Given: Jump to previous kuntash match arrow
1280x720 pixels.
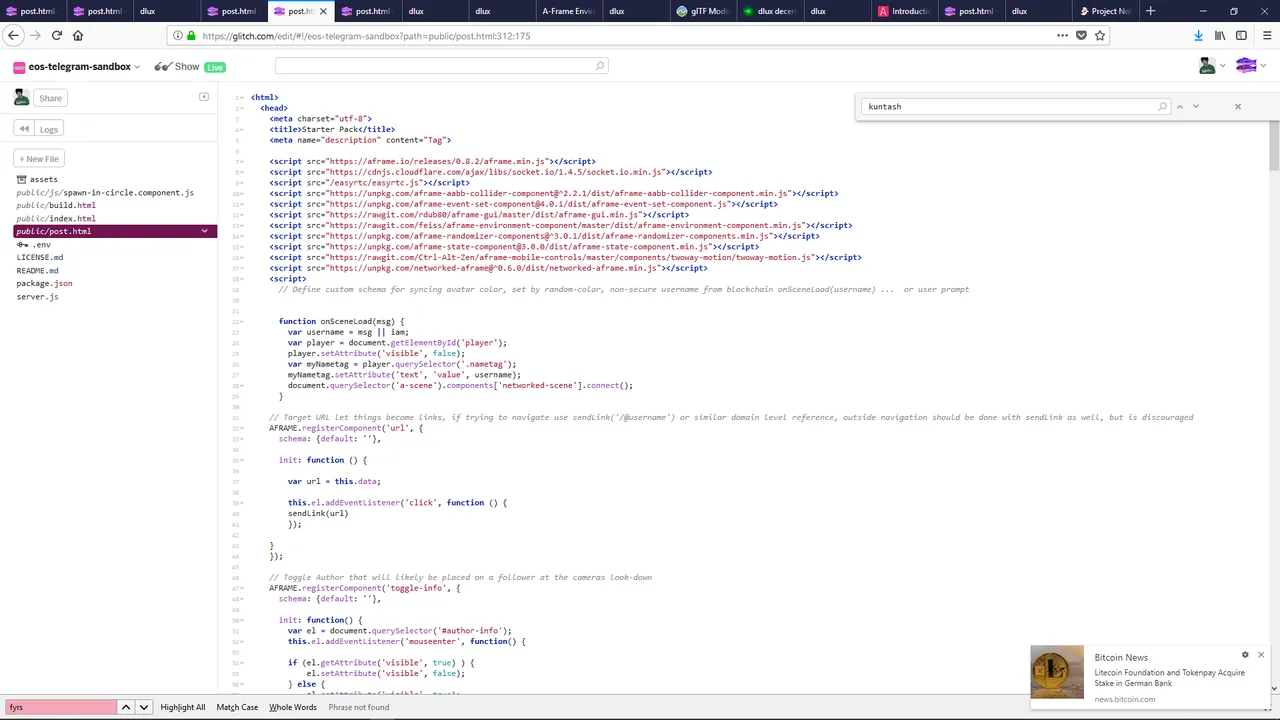Looking at the screenshot, I should tap(1180, 106).
